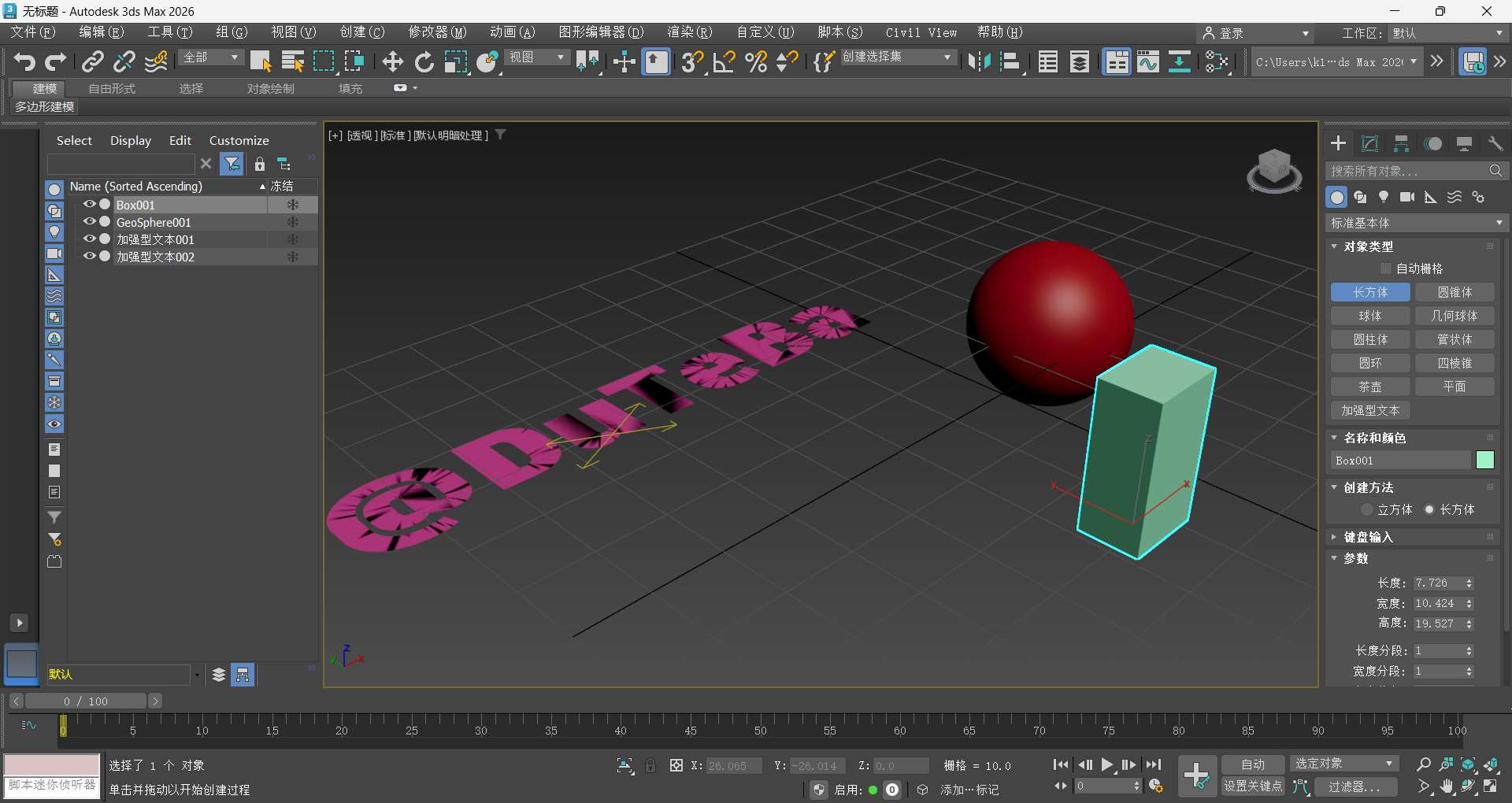The width and height of the screenshot is (1512, 803).
Task: Toggle the selection lock icon in status bar
Action: (x=650, y=765)
